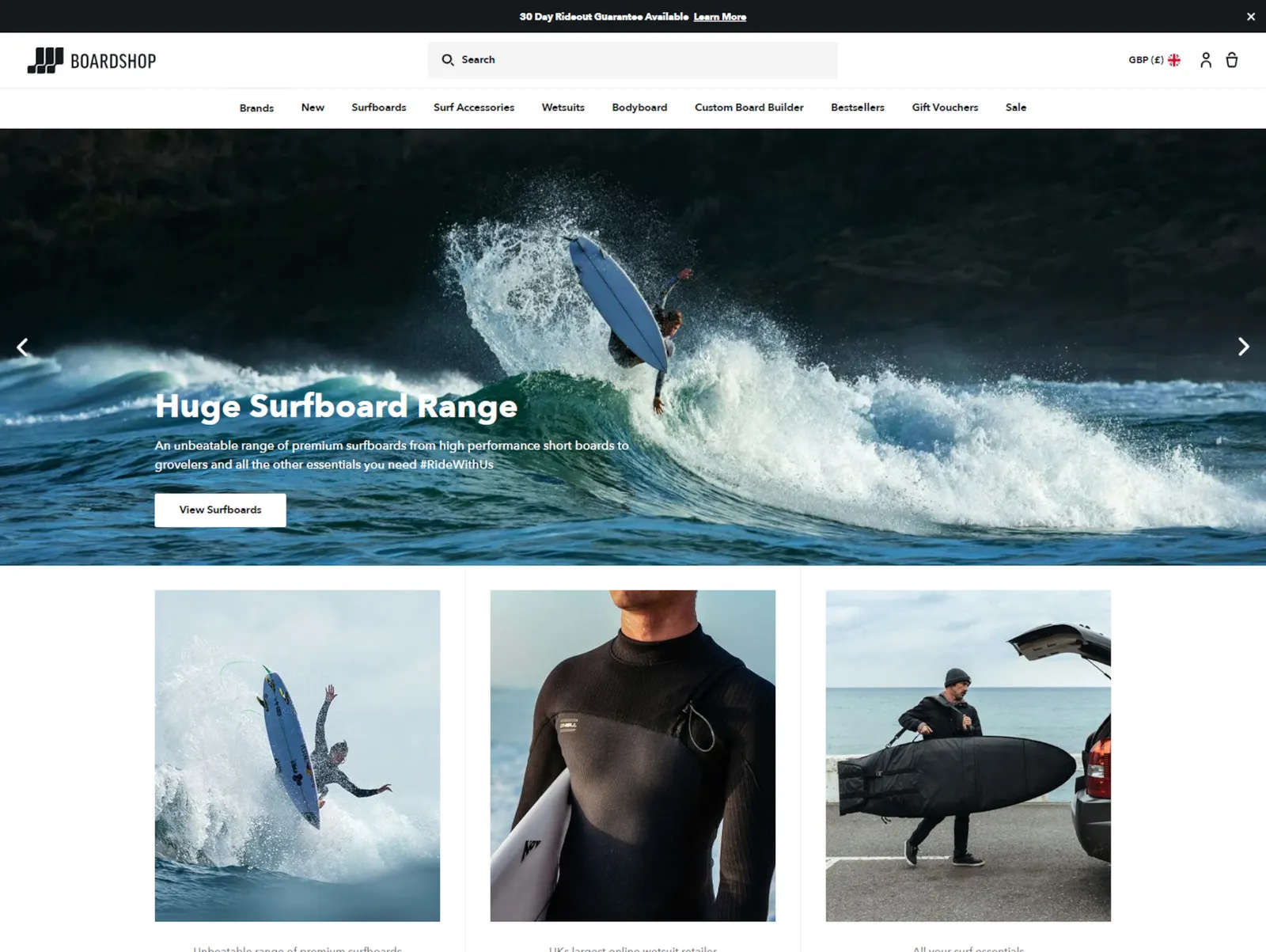Click into the Search field

pyautogui.click(x=633, y=60)
